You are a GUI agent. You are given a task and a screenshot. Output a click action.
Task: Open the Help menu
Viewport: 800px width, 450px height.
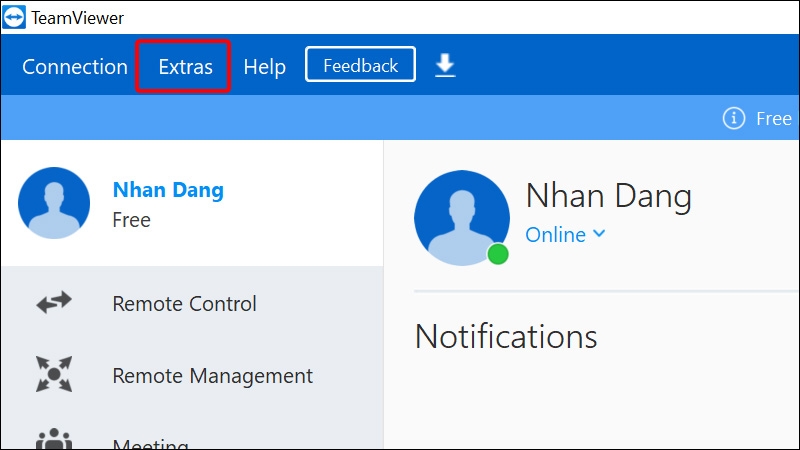tap(264, 67)
